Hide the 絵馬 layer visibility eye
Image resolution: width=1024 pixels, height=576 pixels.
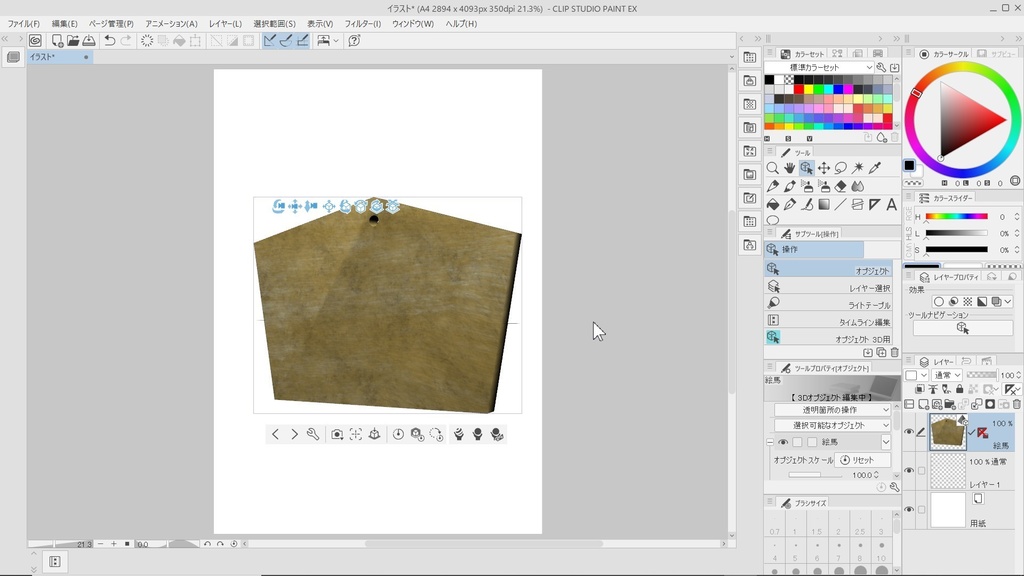909,432
